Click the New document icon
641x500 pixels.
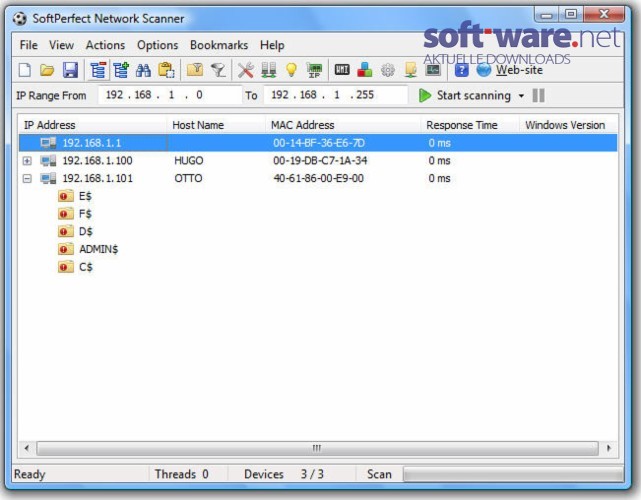25,70
